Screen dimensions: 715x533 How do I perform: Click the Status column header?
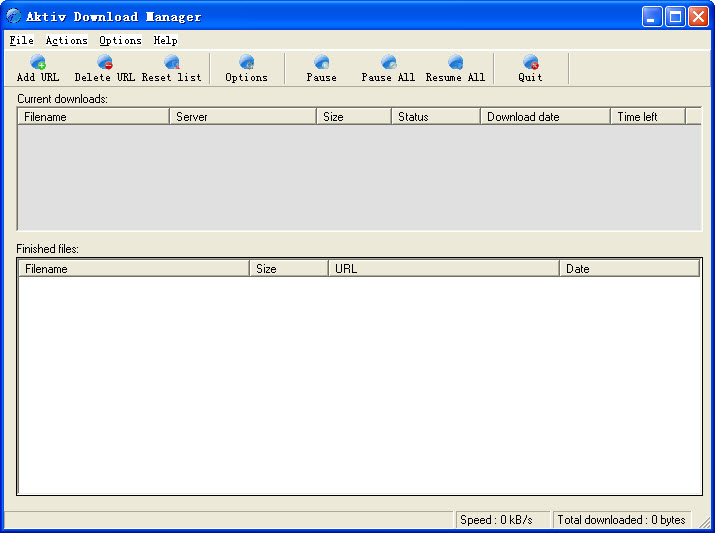click(435, 117)
